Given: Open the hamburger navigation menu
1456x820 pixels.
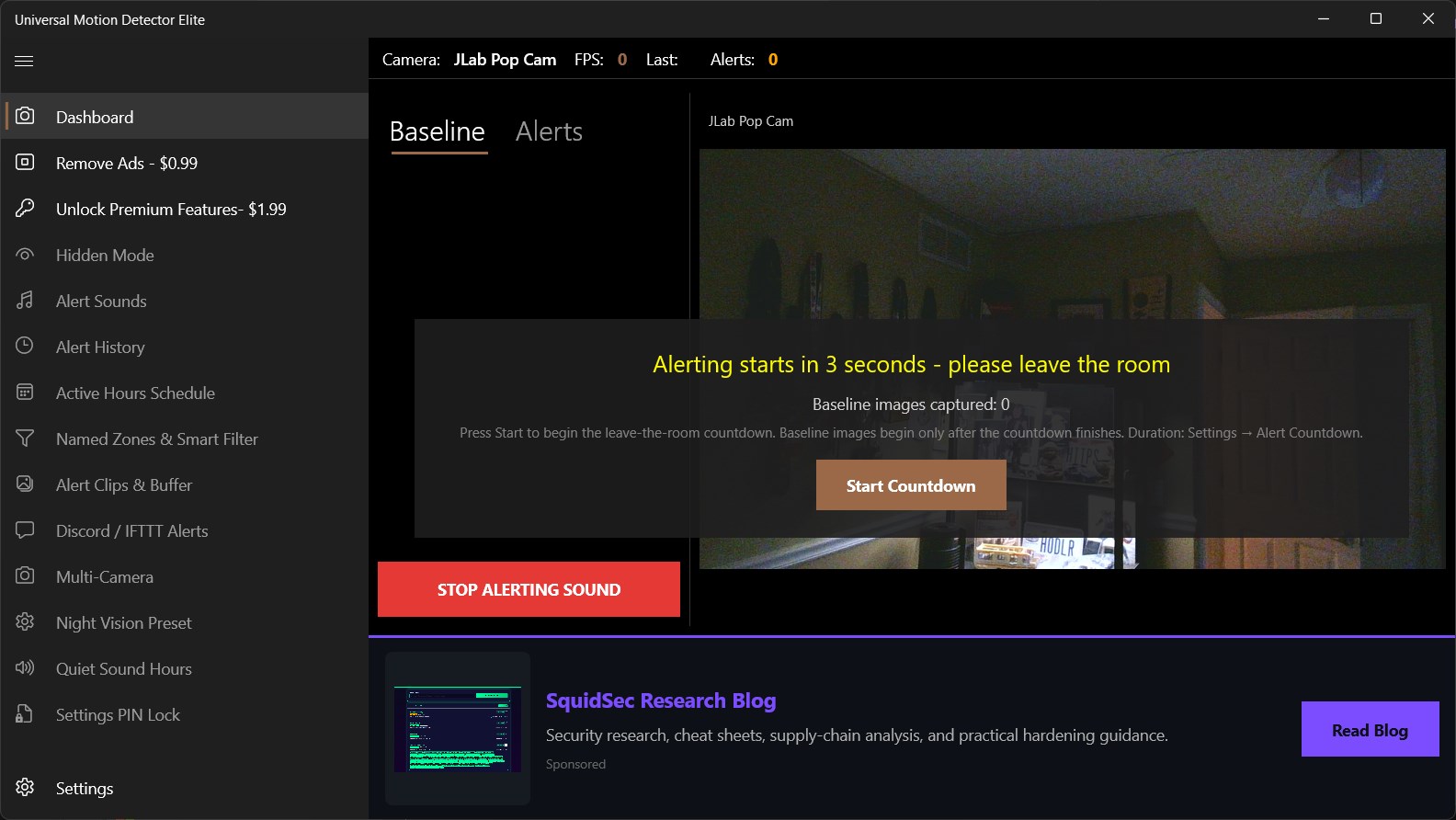Looking at the screenshot, I should [x=24, y=61].
